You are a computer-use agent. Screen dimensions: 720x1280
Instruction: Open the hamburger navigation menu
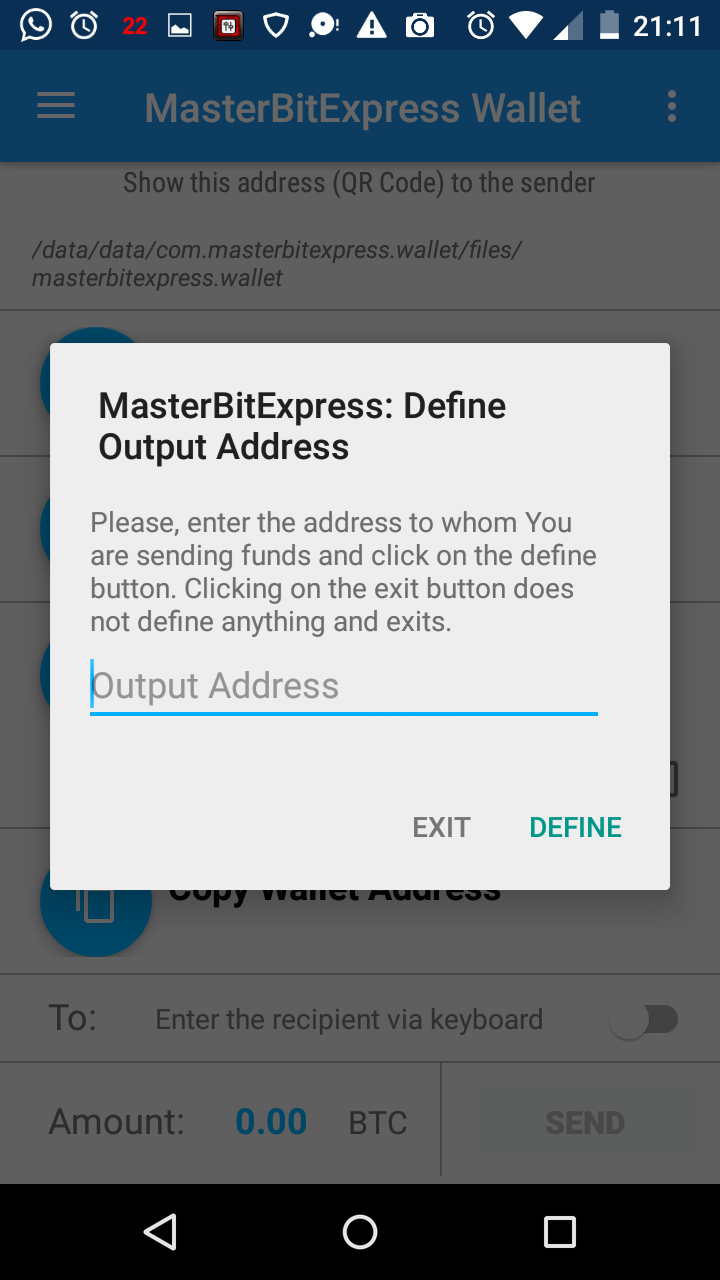pos(56,106)
